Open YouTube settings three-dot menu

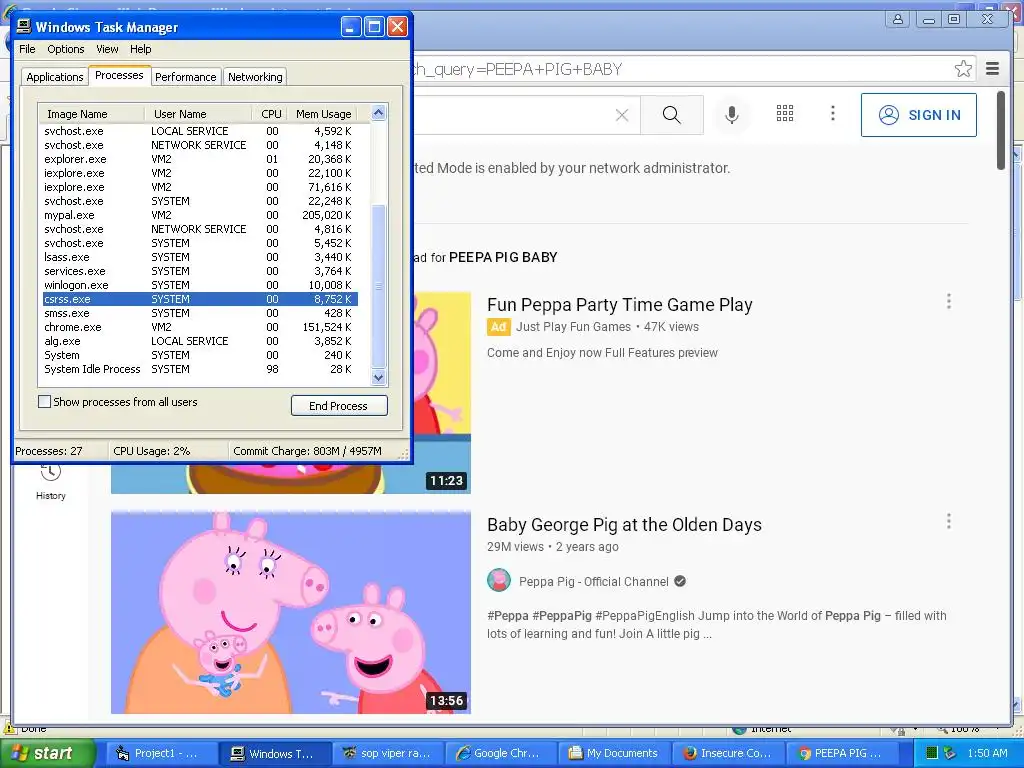coord(833,114)
